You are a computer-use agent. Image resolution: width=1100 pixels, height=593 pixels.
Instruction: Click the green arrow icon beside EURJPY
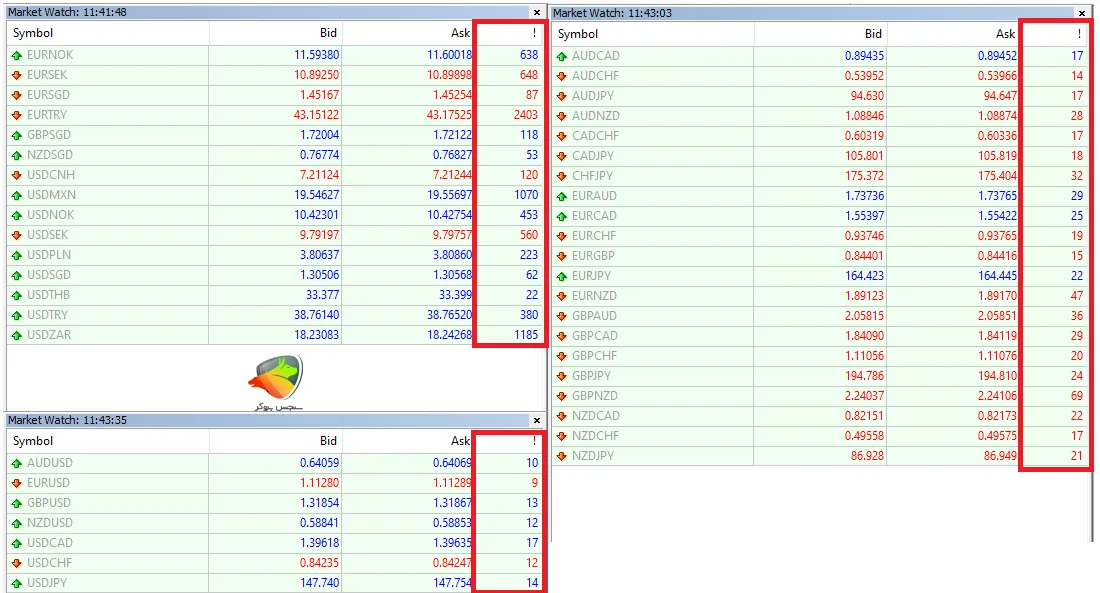pos(561,276)
